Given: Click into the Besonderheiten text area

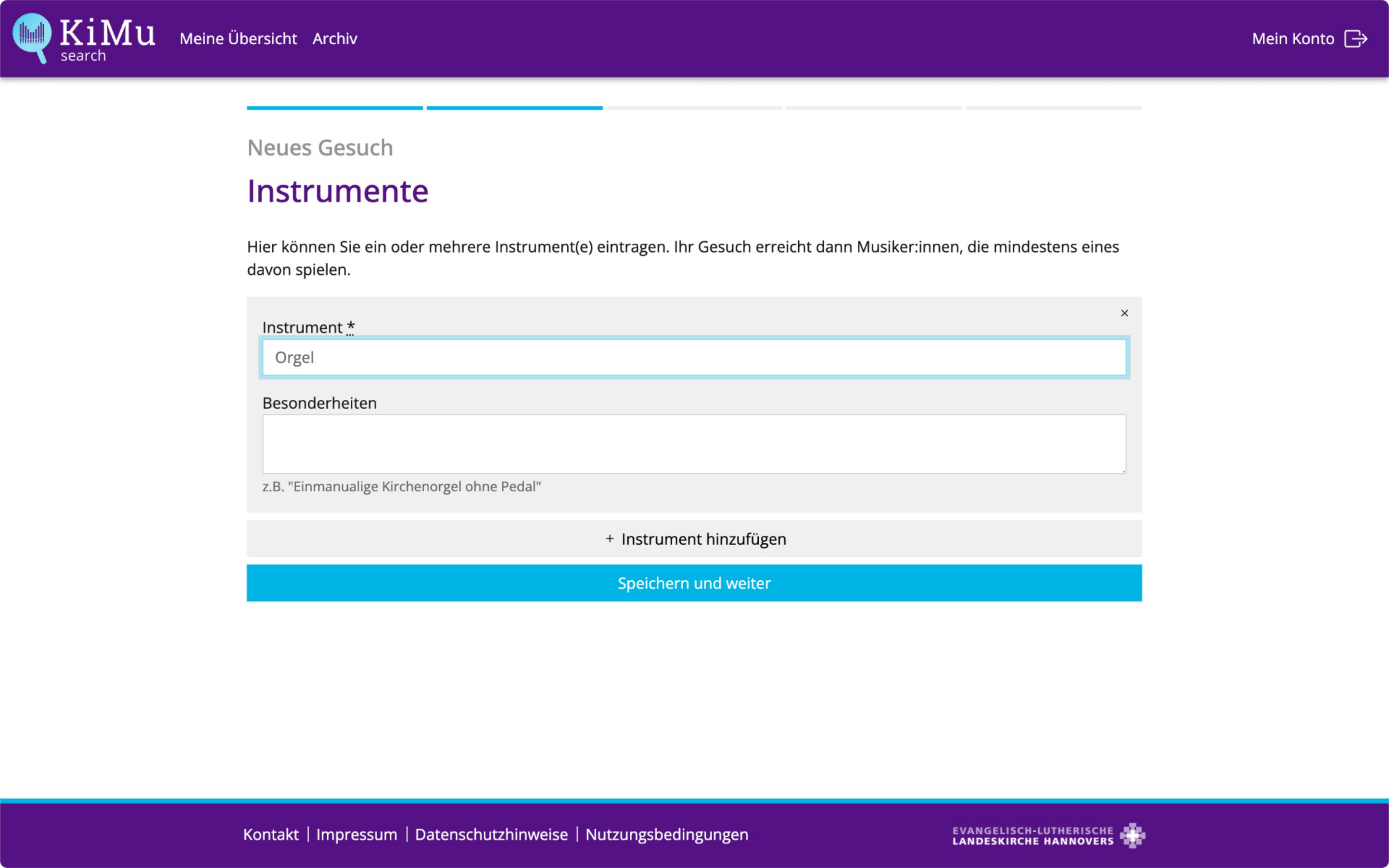Looking at the screenshot, I should click(x=694, y=444).
